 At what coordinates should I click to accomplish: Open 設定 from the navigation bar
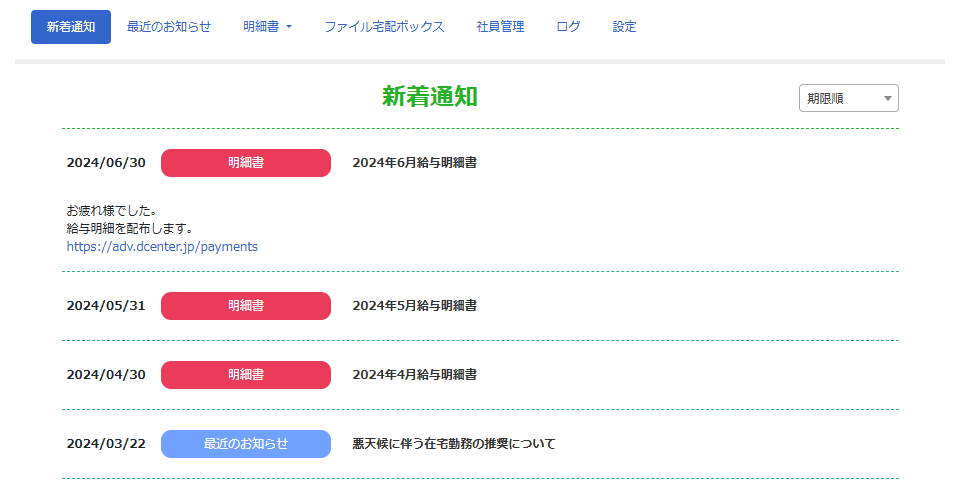(624, 27)
